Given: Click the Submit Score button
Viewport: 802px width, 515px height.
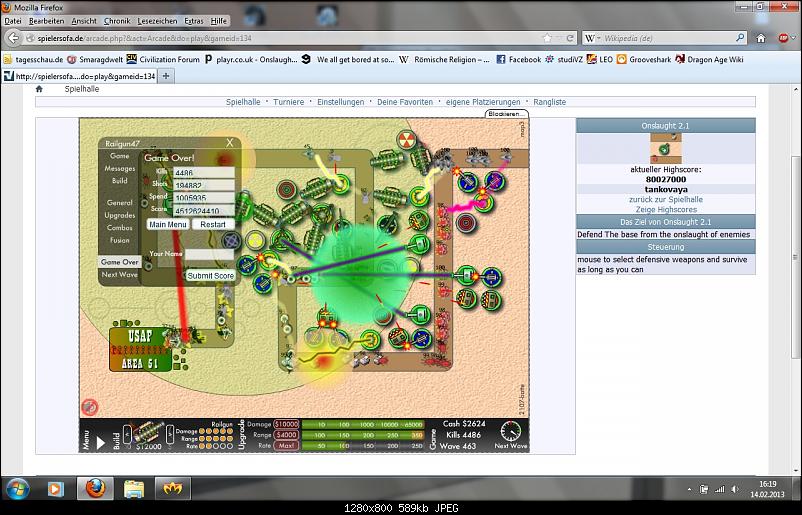Looking at the screenshot, I should (x=210, y=276).
